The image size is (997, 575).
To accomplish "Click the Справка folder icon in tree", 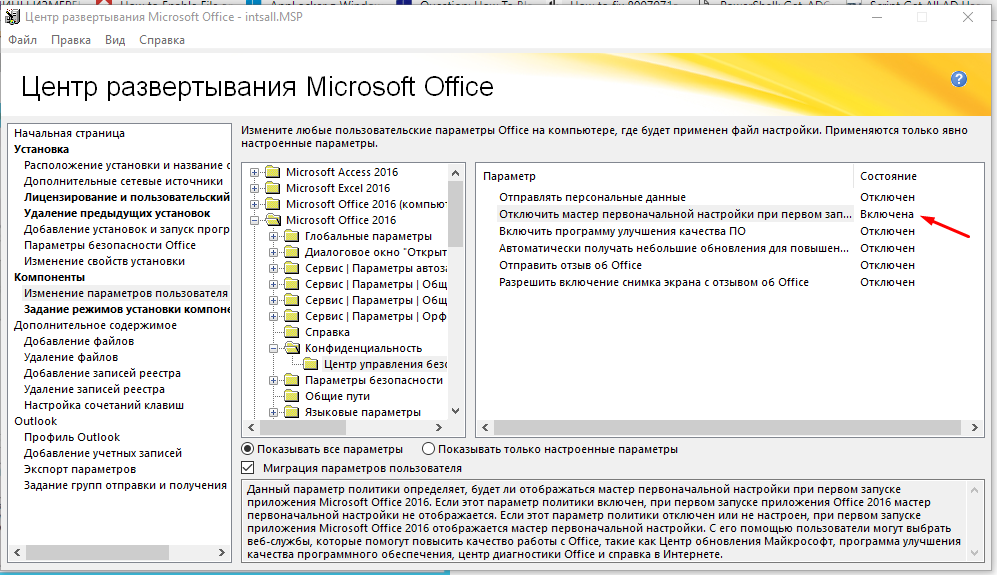I will pyautogui.click(x=292, y=332).
